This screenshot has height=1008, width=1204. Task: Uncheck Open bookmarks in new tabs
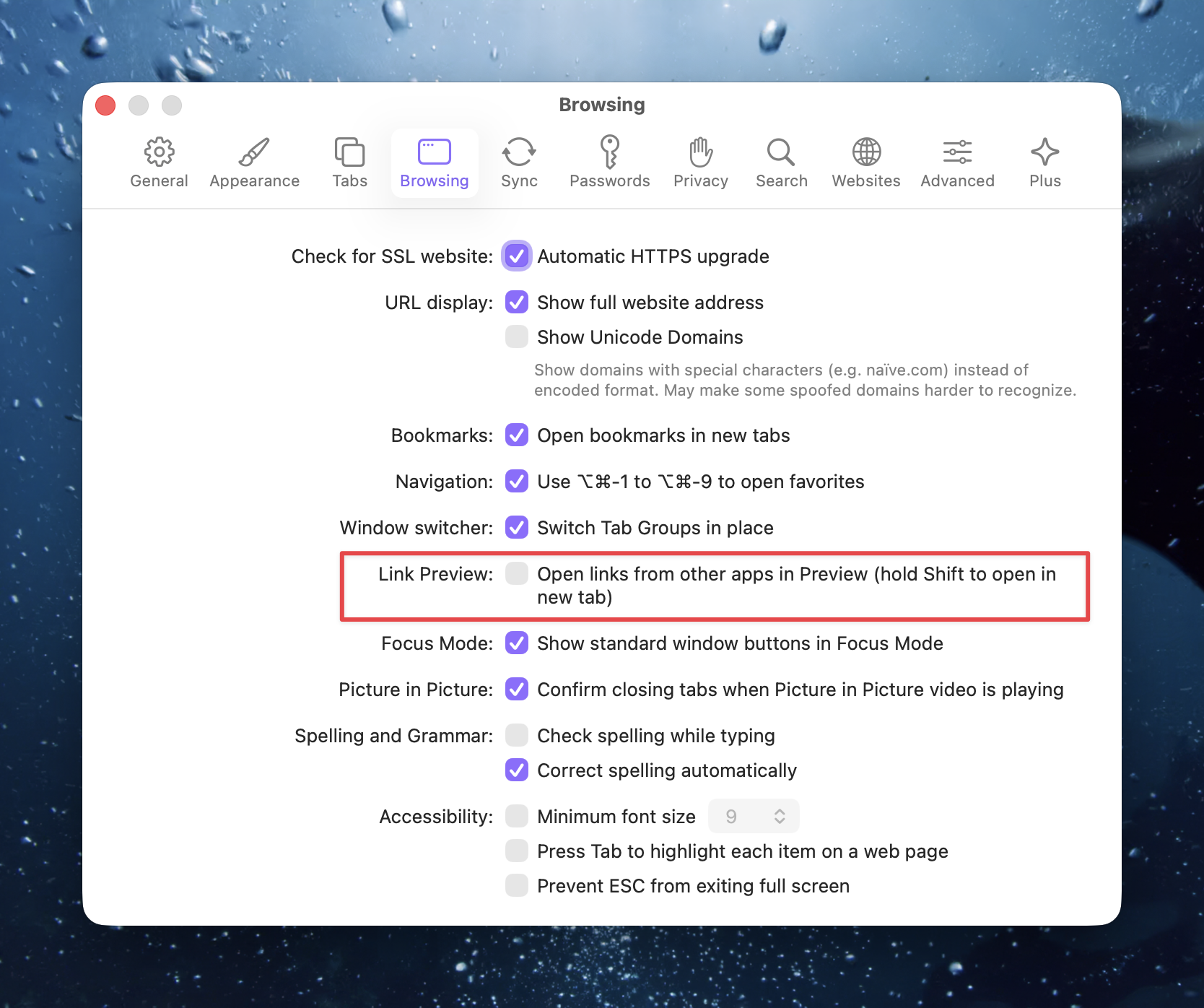coord(517,435)
